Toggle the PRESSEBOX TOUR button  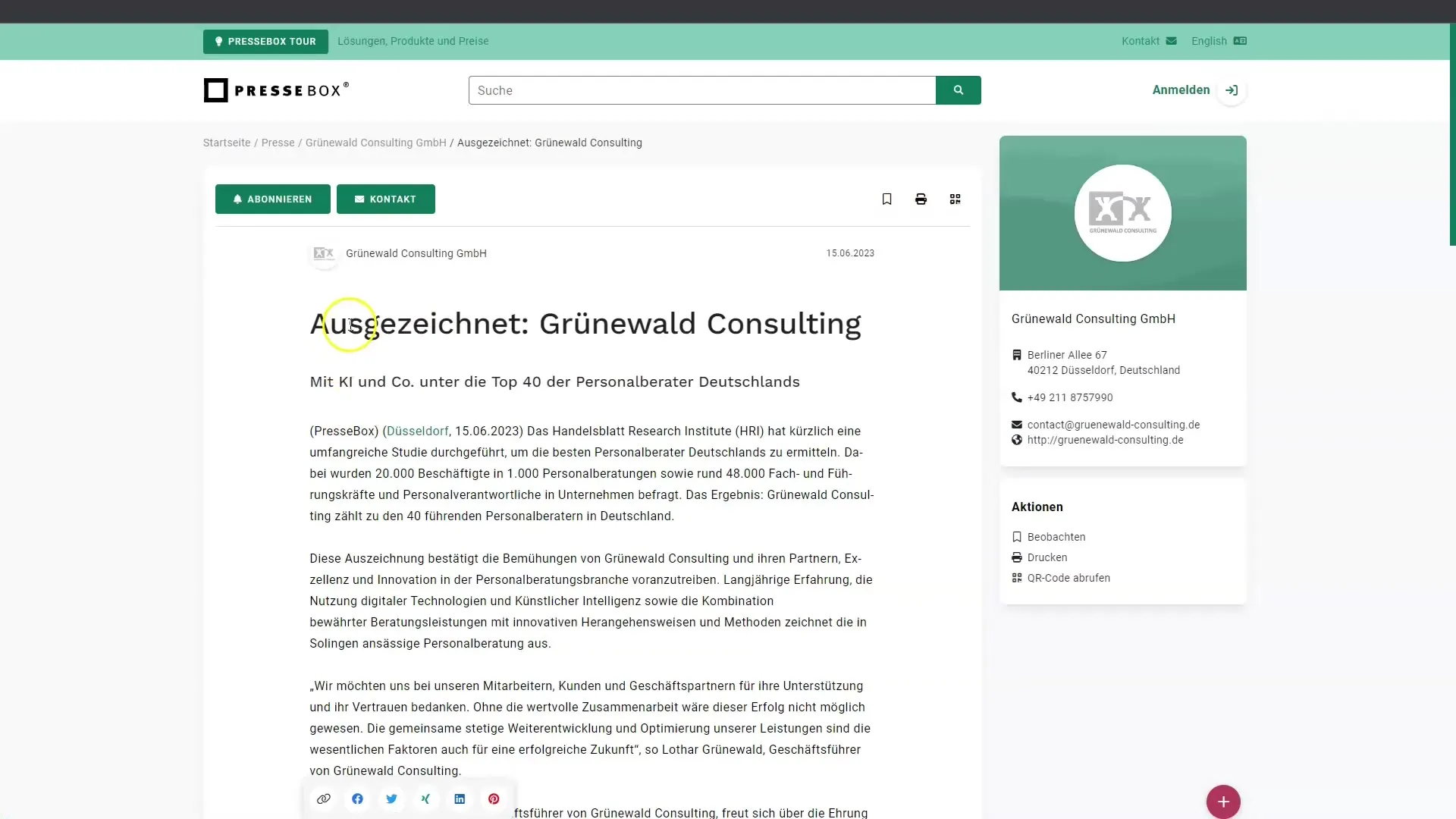(x=265, y=41)
